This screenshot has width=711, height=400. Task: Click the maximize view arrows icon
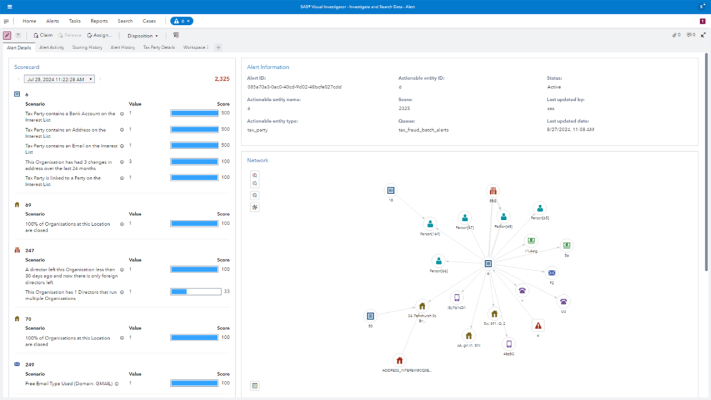[x=703, y=35]
